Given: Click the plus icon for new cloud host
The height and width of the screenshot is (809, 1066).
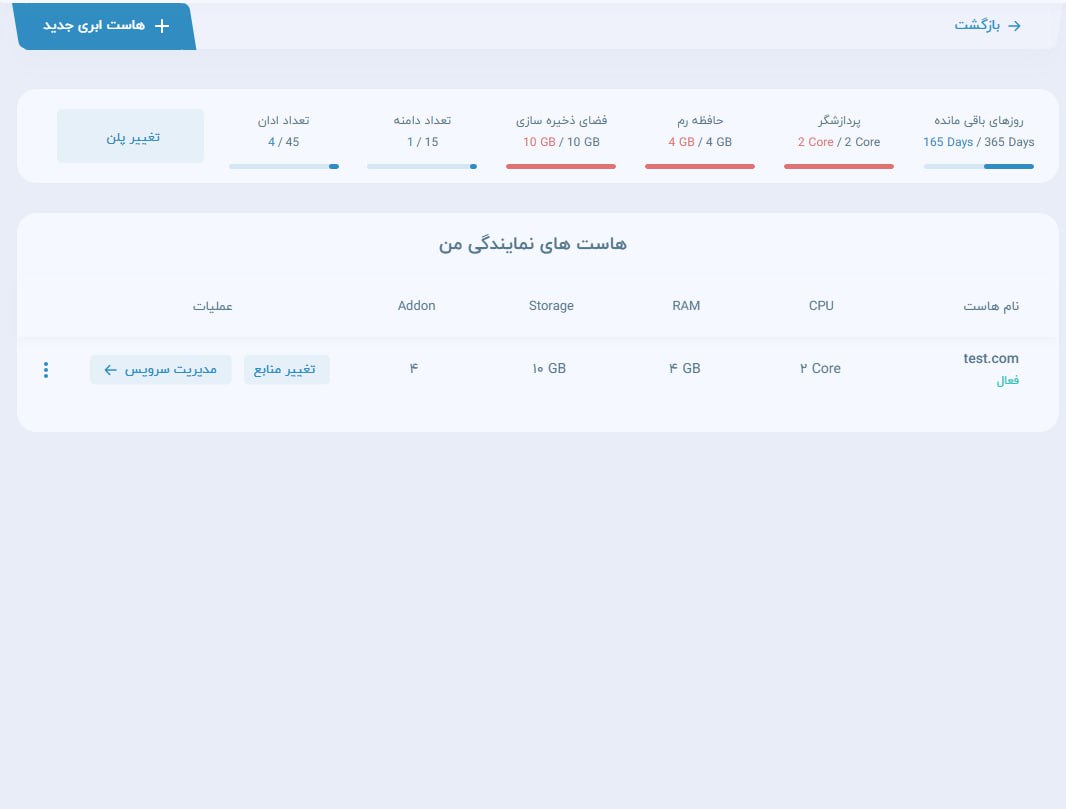Looking at the screenshot, I should click(162, 26).
